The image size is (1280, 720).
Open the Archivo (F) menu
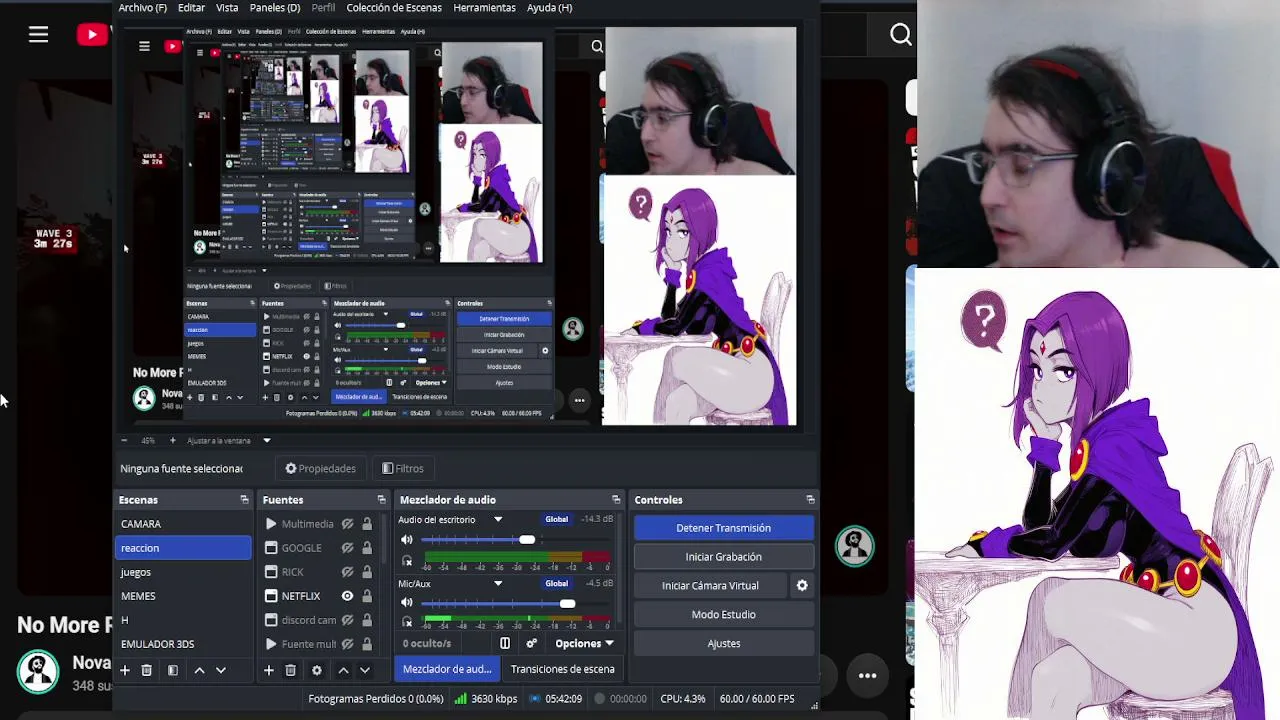[x=142, y=8]
